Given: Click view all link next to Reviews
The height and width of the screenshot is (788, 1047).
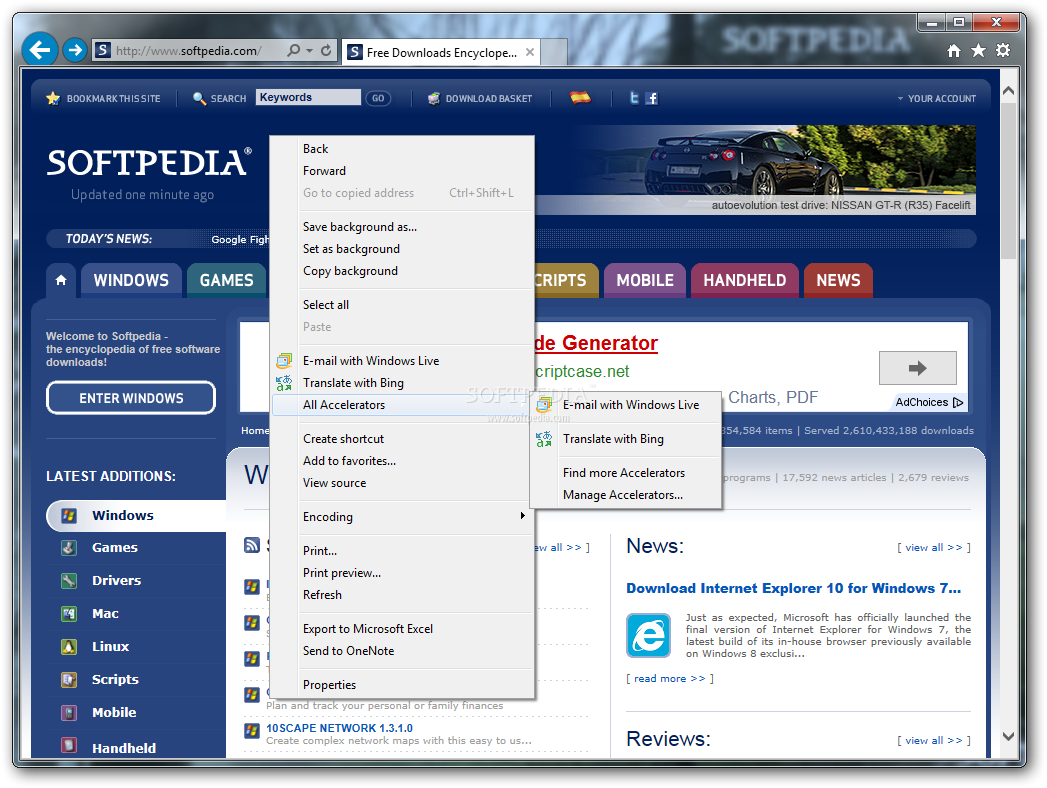Looking at the screenshot, I should 933,741.
